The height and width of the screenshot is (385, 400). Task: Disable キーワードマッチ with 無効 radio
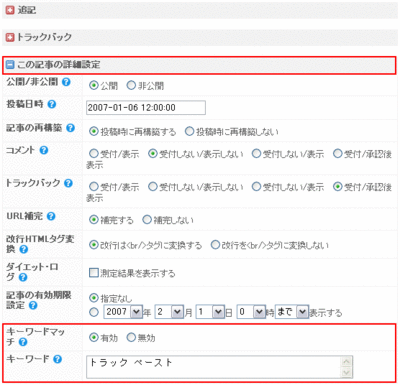point(131,338)
